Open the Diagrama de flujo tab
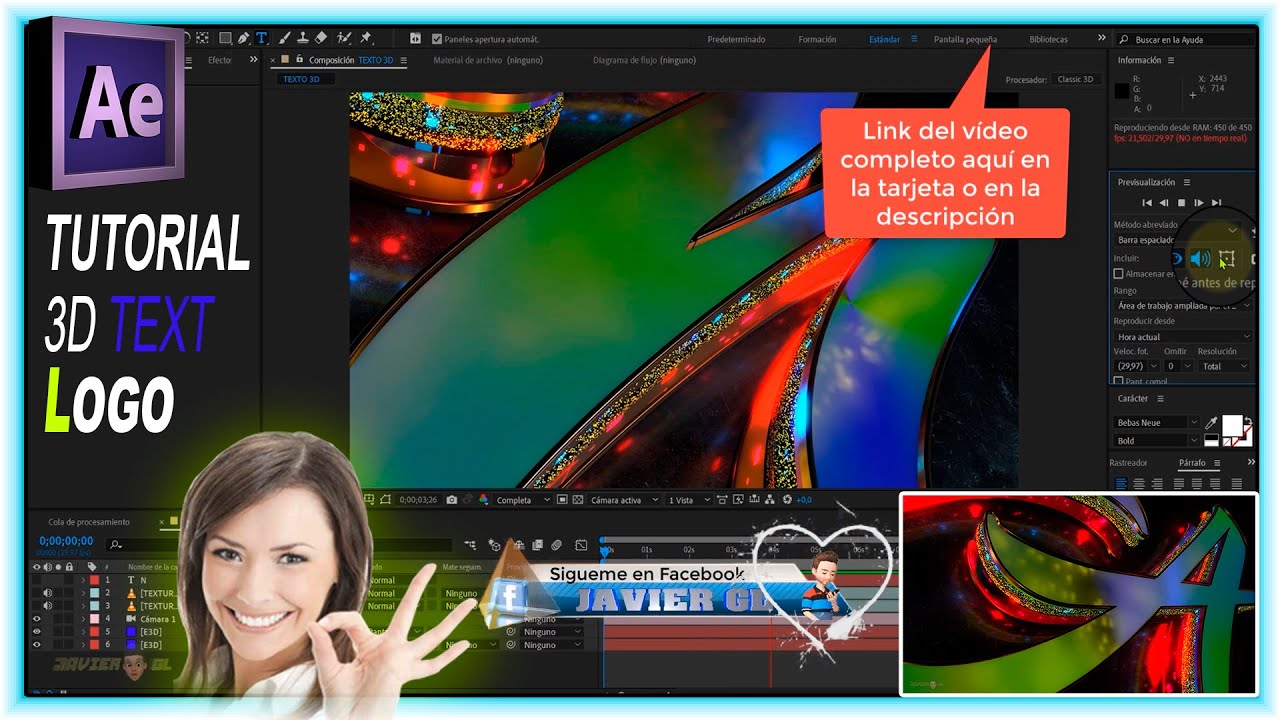This screenshot has height=720, width=1280. [644, 60]
